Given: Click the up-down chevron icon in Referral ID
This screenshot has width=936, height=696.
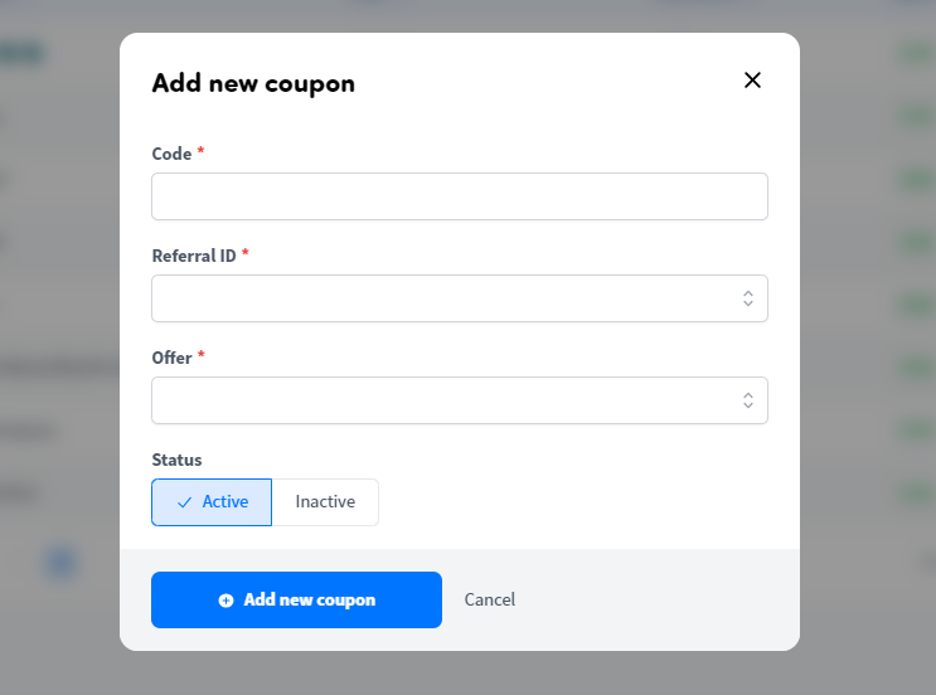Looking at the screenshot, I should (x=748, y=298).
